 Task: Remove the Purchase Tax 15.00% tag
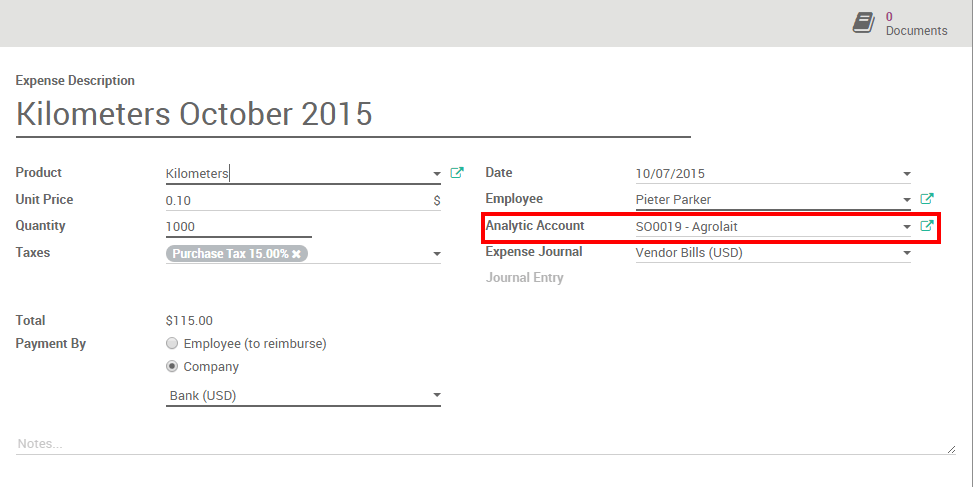click(x=297, y=254)
